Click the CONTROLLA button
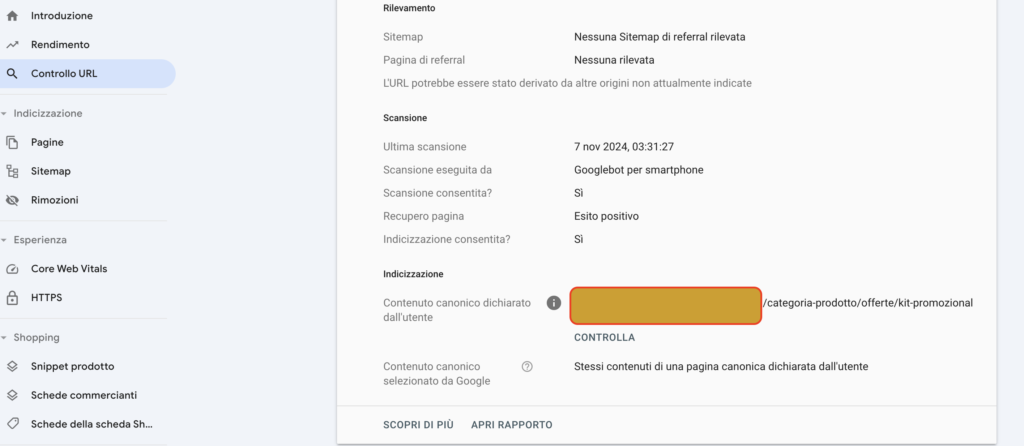This screenshot has width=1024, height=446. click(x=604, y=338)
